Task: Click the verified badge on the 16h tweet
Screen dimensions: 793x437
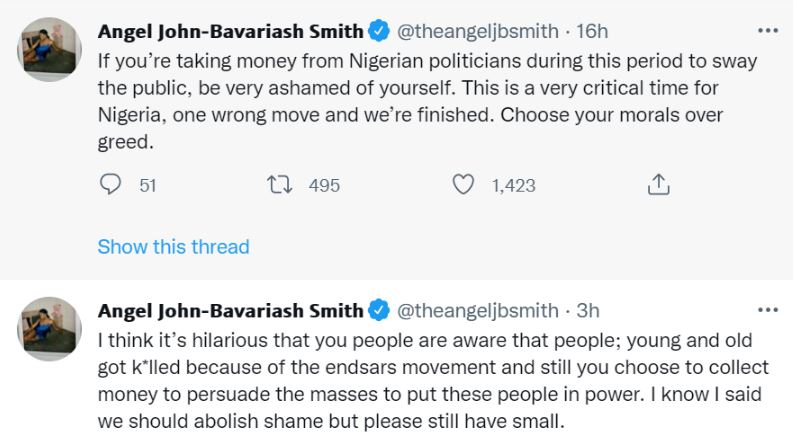Action: [379, 33]
